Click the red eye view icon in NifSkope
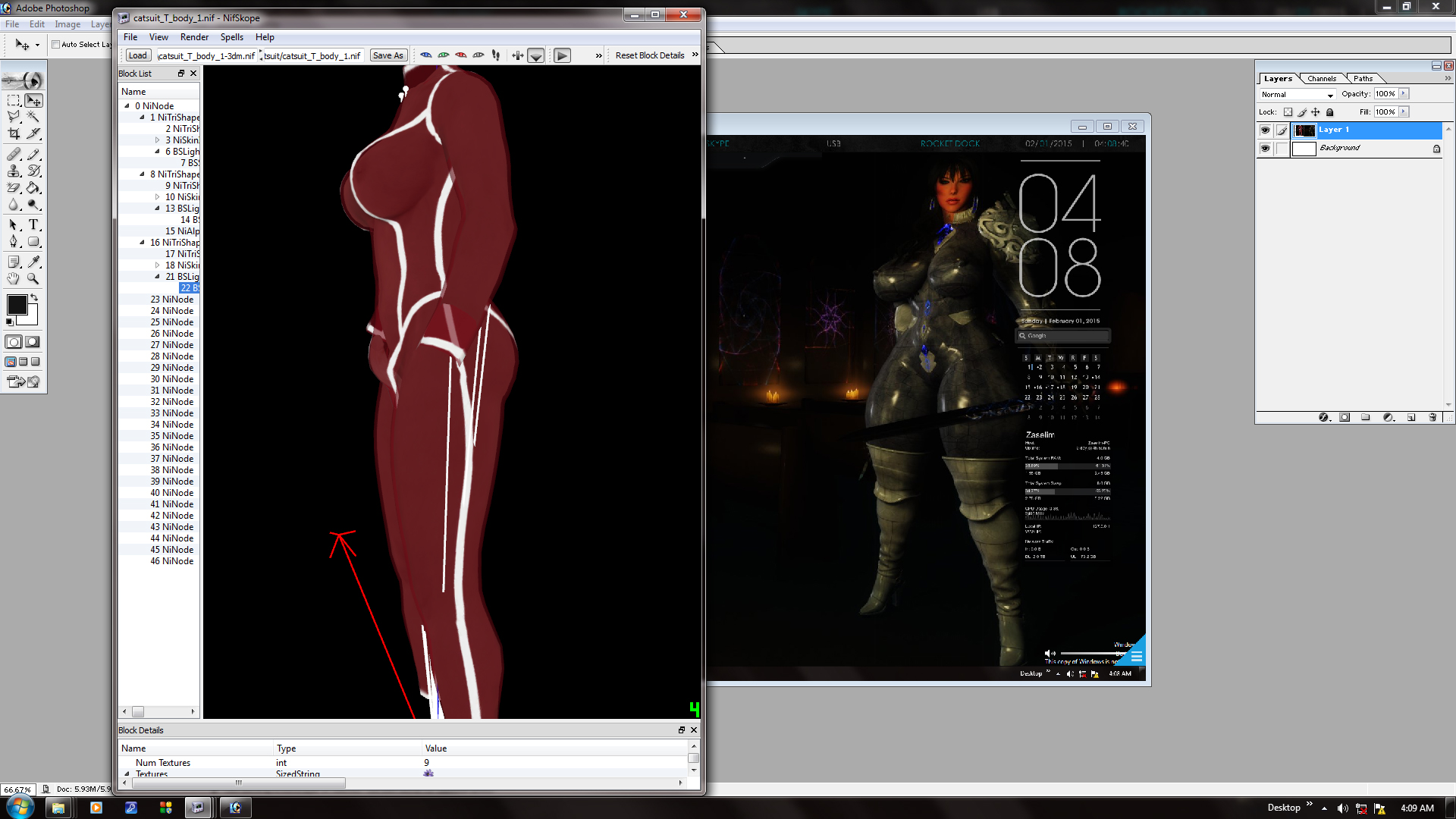This screenshot has width=1456, height=819. tap(461, 55)
